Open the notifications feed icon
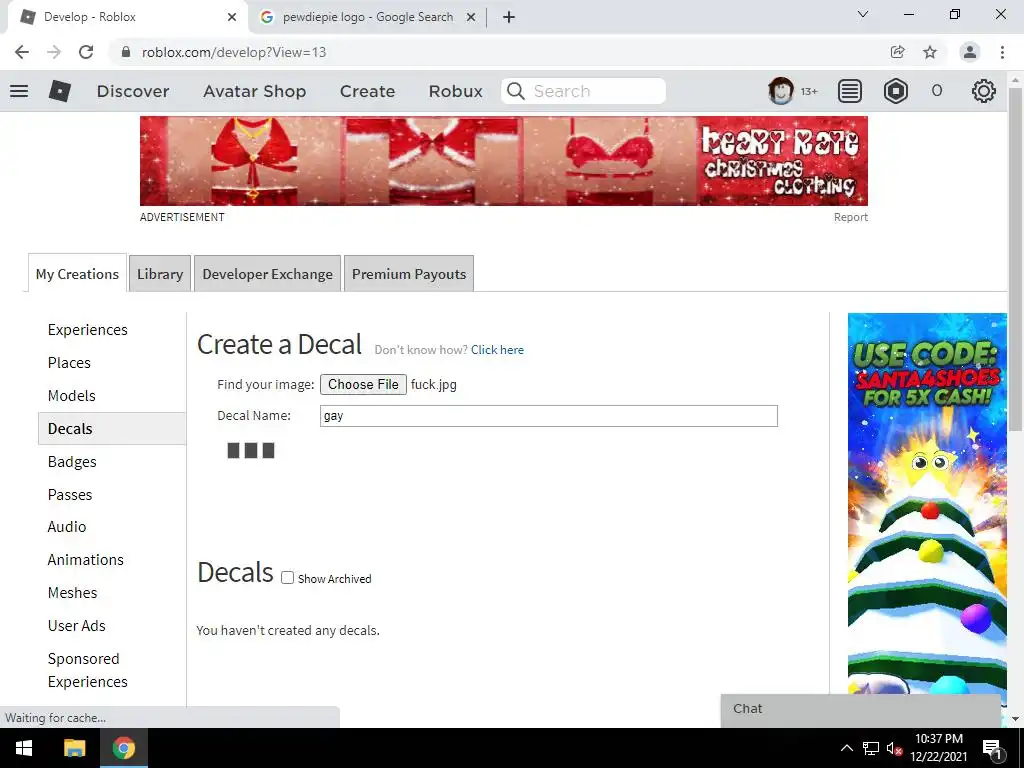The height and width of the screenshot is (768, 1024). pos(849,91)
